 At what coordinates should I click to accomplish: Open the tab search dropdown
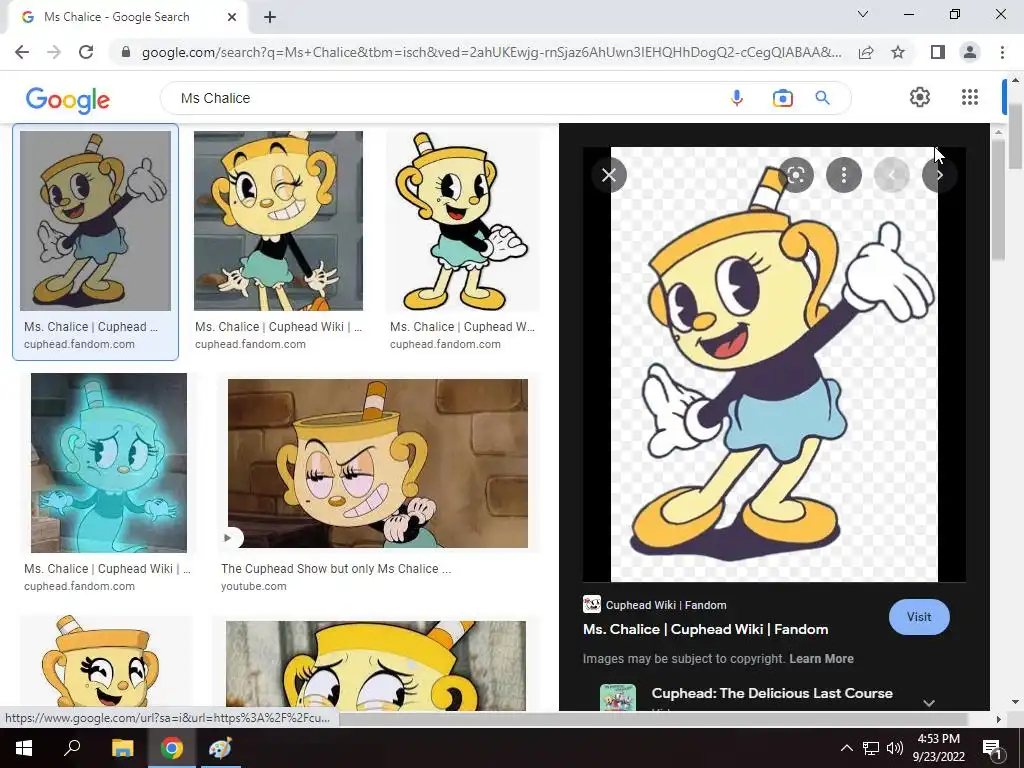click(863, 14)
